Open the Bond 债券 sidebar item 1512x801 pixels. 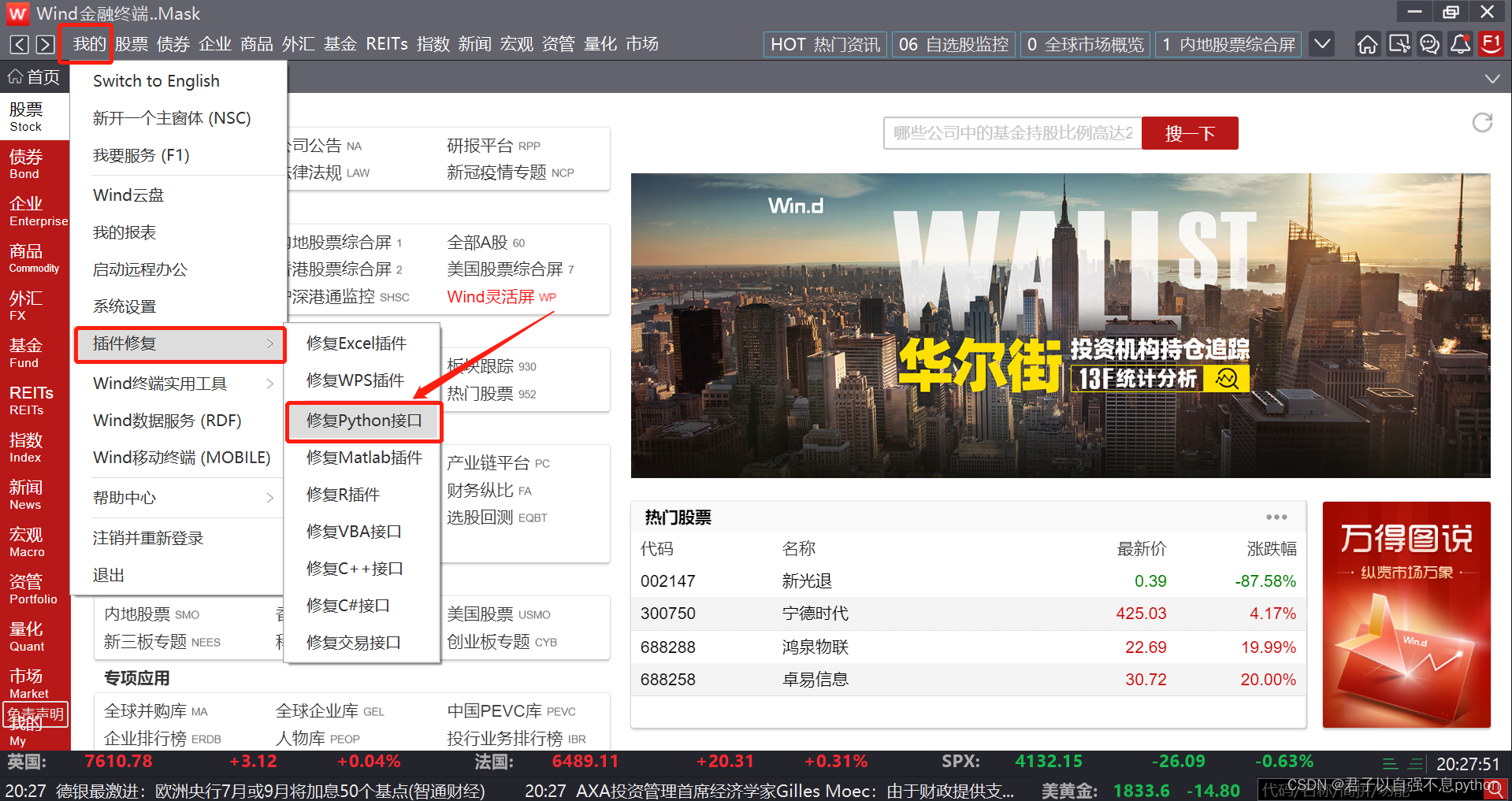[35, 164]
